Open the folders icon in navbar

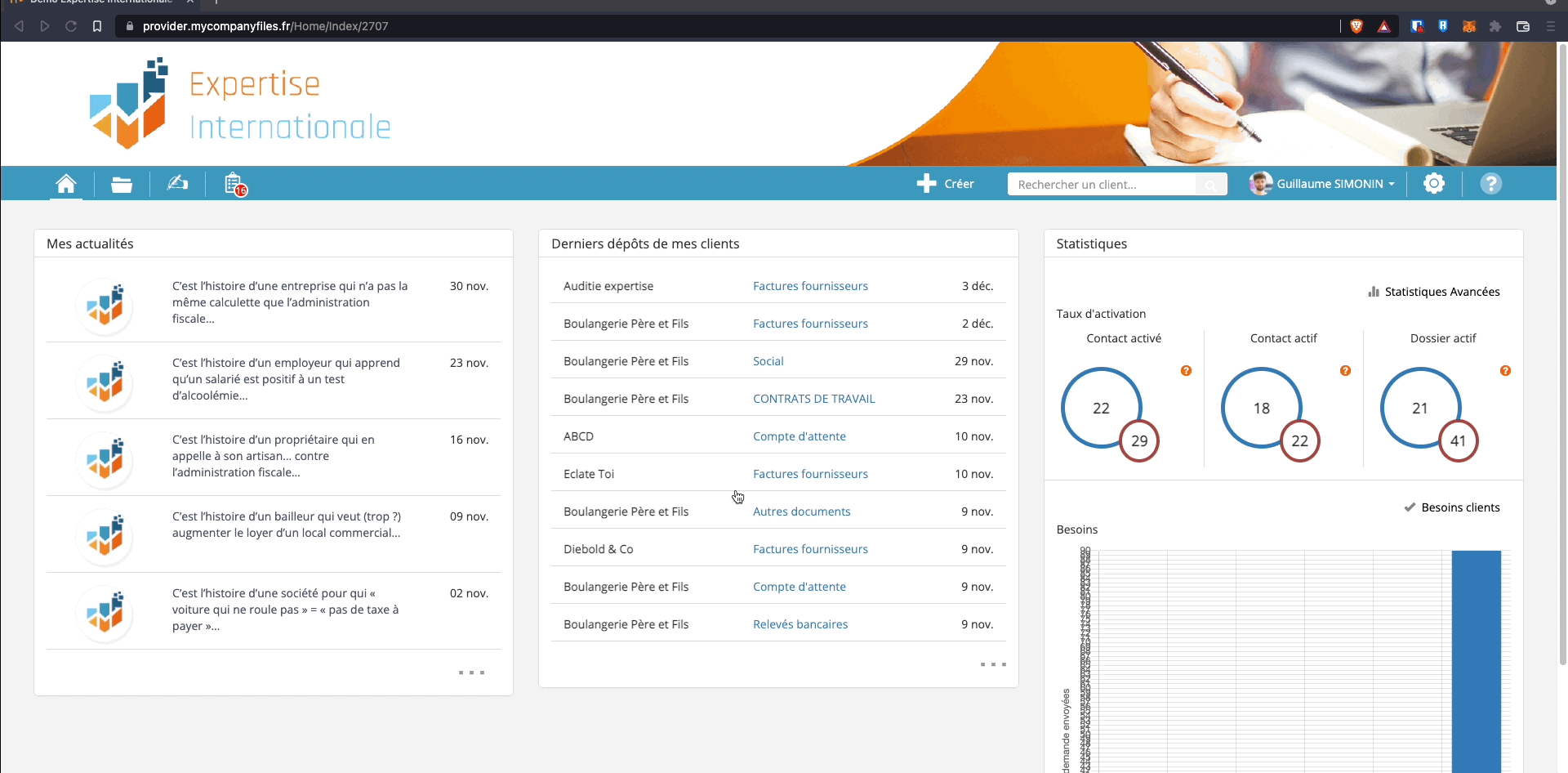(122, 185)
